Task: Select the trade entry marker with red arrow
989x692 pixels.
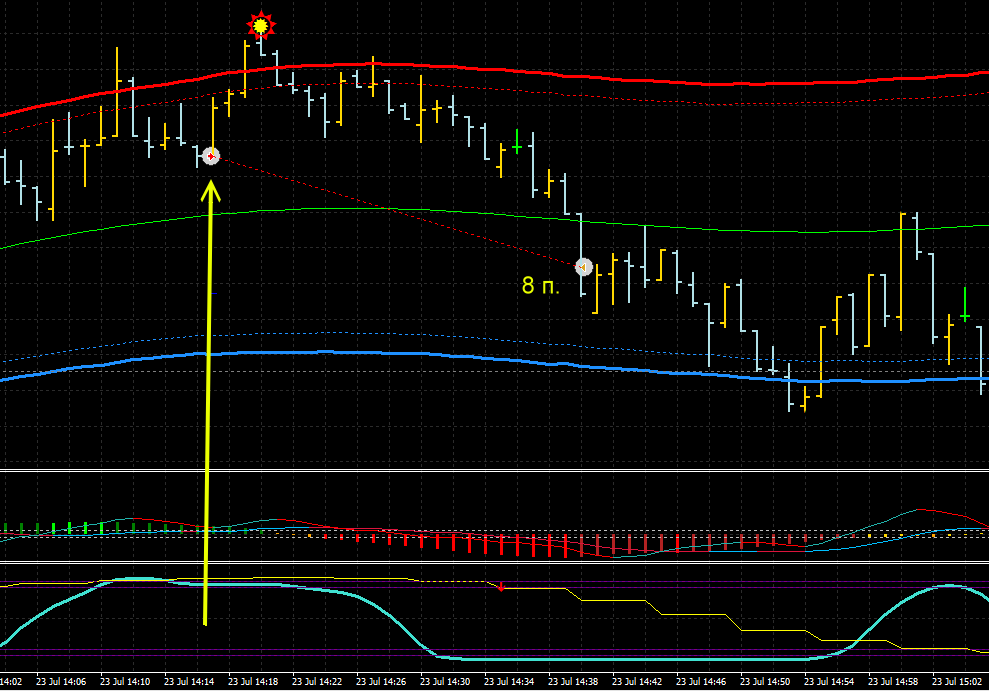Action: pyautogui.click(x=211, y=156)
